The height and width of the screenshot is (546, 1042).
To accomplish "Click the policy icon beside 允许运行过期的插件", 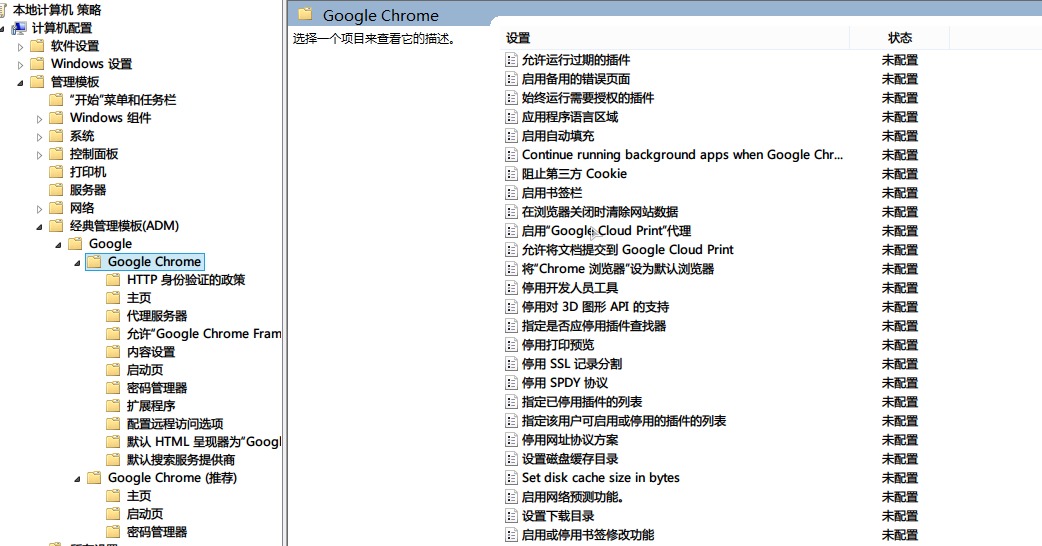I will click(511, 60).
